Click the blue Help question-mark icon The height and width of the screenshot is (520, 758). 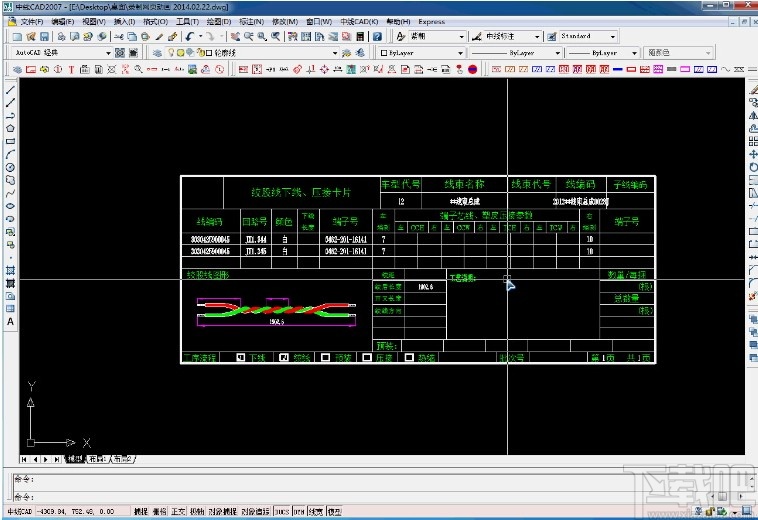(377, 37)
